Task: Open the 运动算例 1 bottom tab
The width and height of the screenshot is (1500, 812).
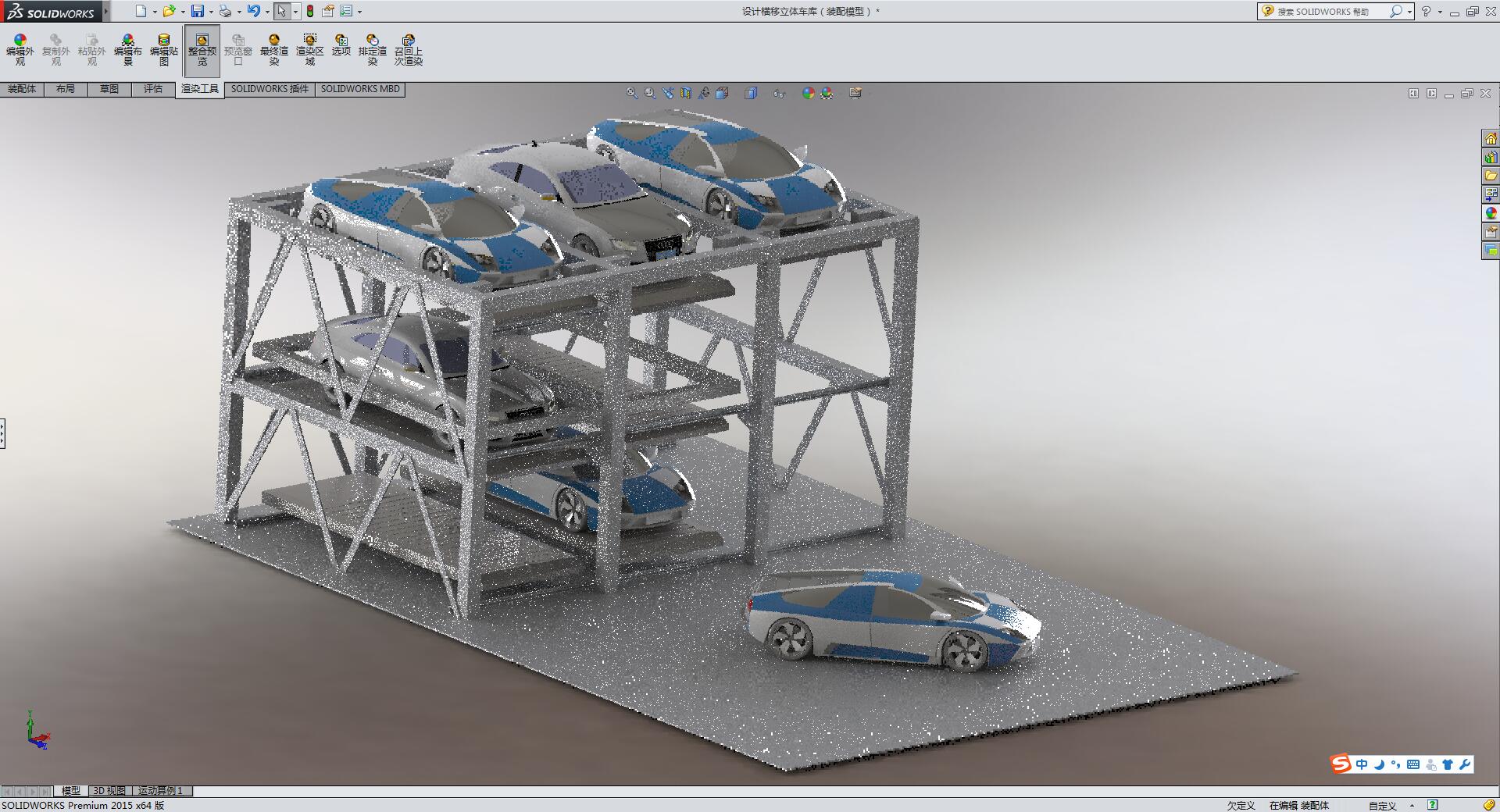Action: [162, 791]
